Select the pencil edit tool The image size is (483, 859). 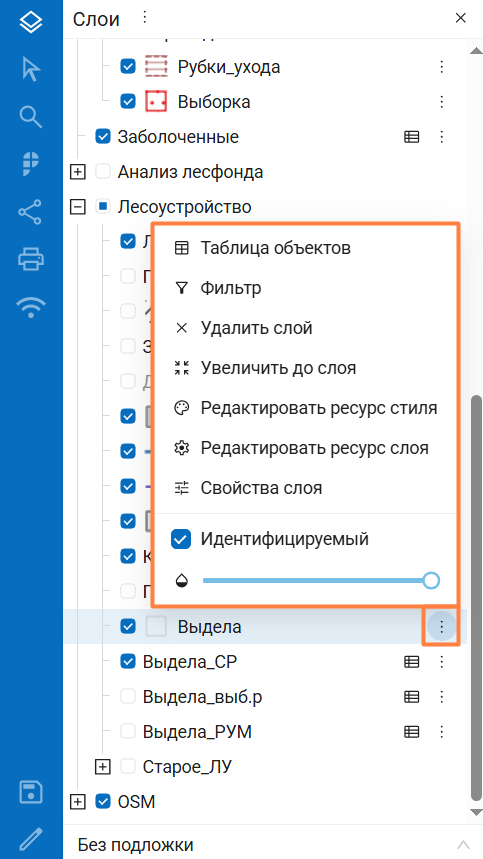coord(31,839)
